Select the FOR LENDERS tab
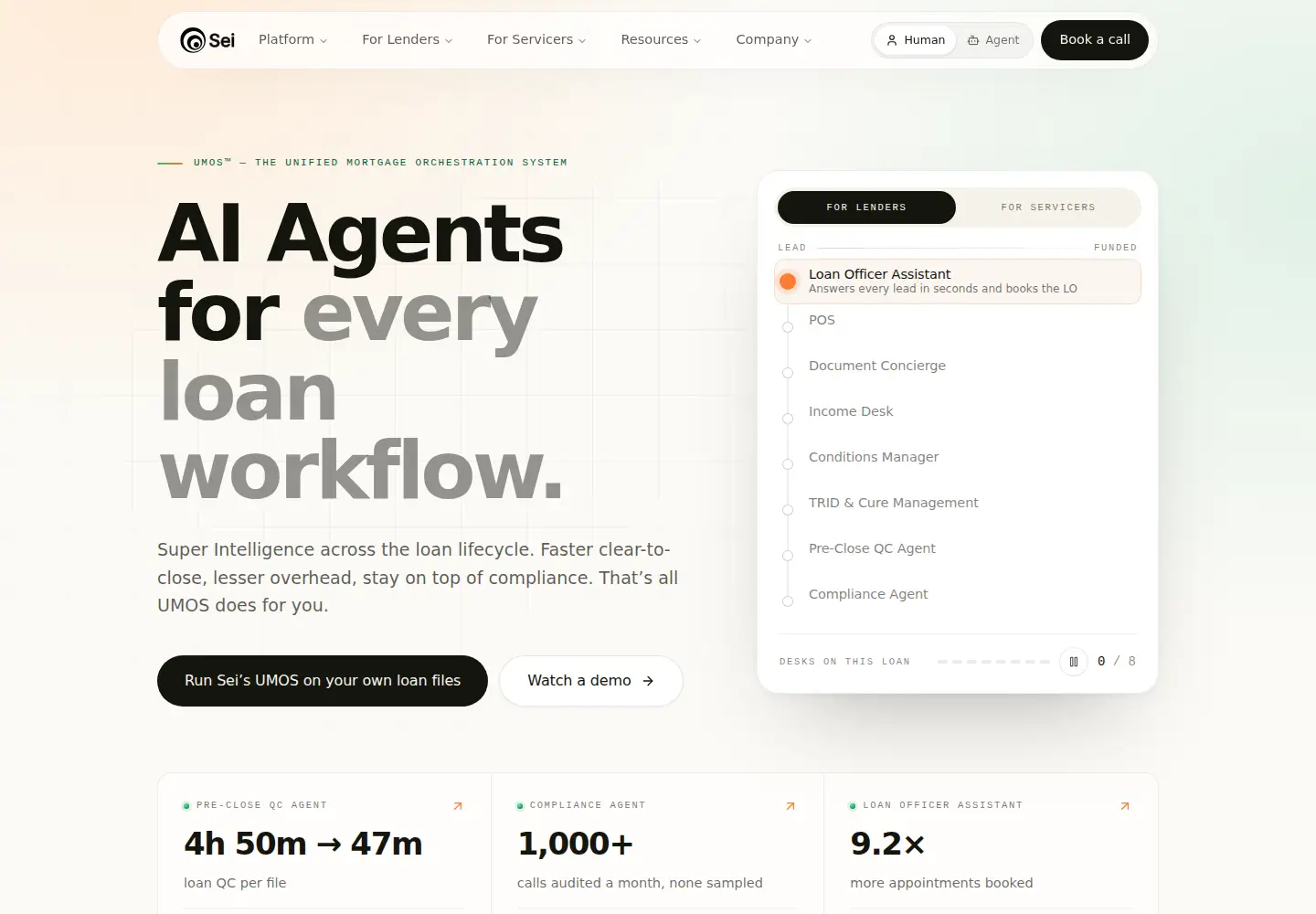 [x=866, y=207]
